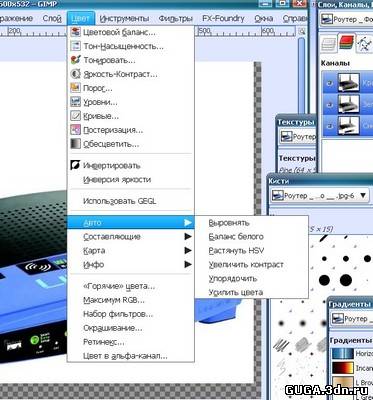Open the Цветовой баланс color balance icon
This screenshot has width=373, height=400.
coord(75,32)
